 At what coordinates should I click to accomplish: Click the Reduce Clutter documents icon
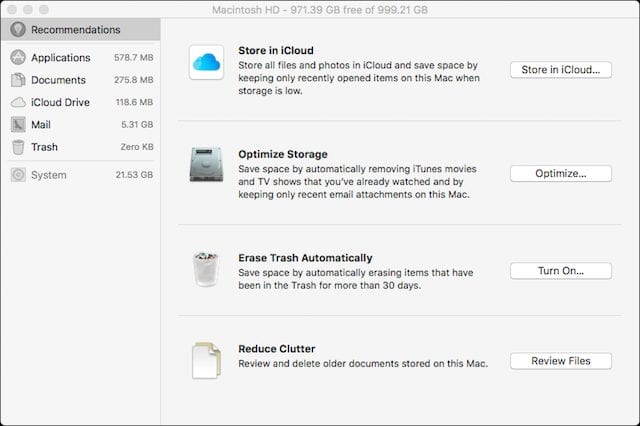[206, 360]
